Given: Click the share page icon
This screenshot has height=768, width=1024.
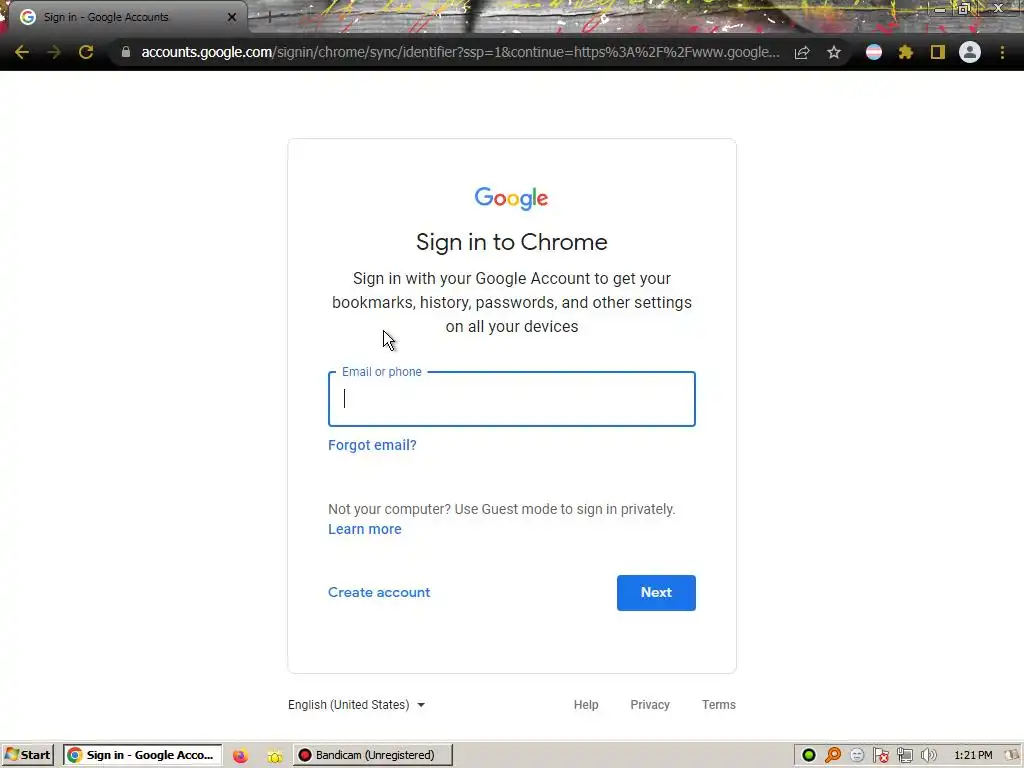Looking at the screenshot, I should pos(802,52).
